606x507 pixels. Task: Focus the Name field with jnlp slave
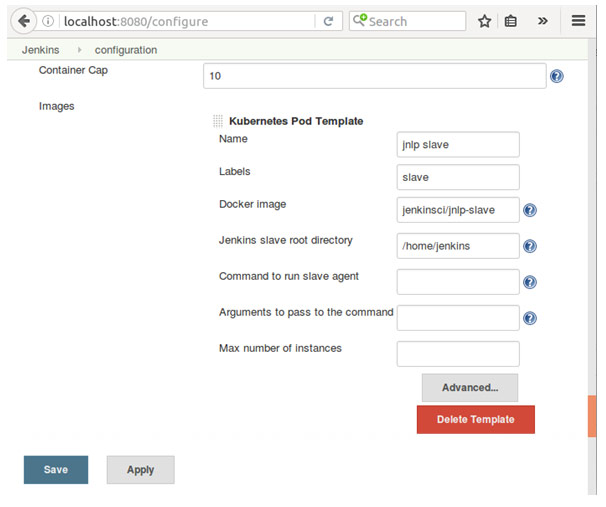pyautogui.click(x=458, y=145)
